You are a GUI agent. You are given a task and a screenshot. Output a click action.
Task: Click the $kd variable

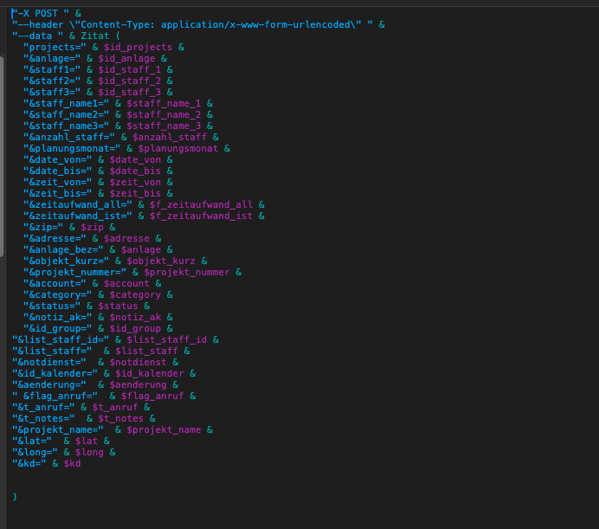pyautogui.click(x=72, y=464)
